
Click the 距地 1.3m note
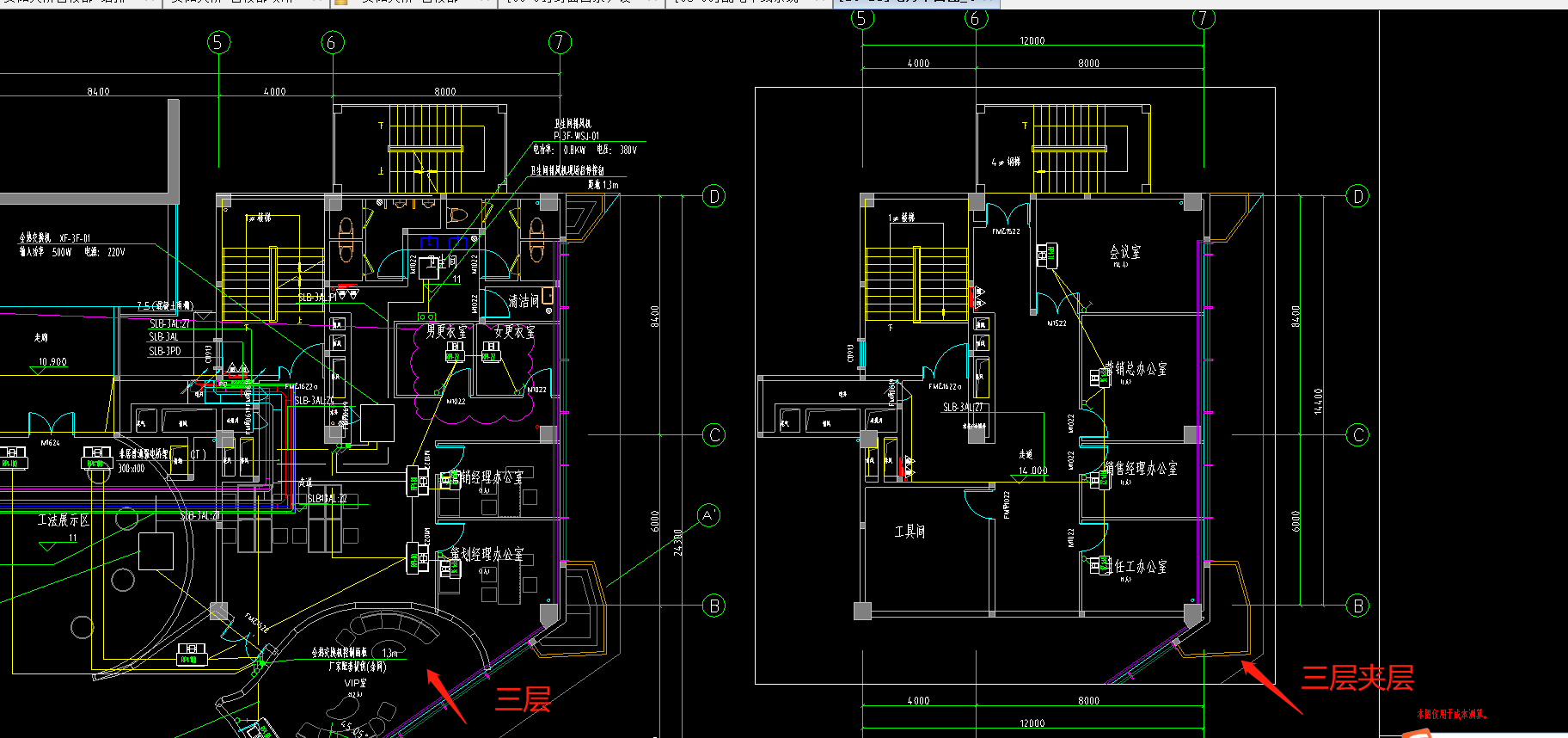[x=603, y=184]
